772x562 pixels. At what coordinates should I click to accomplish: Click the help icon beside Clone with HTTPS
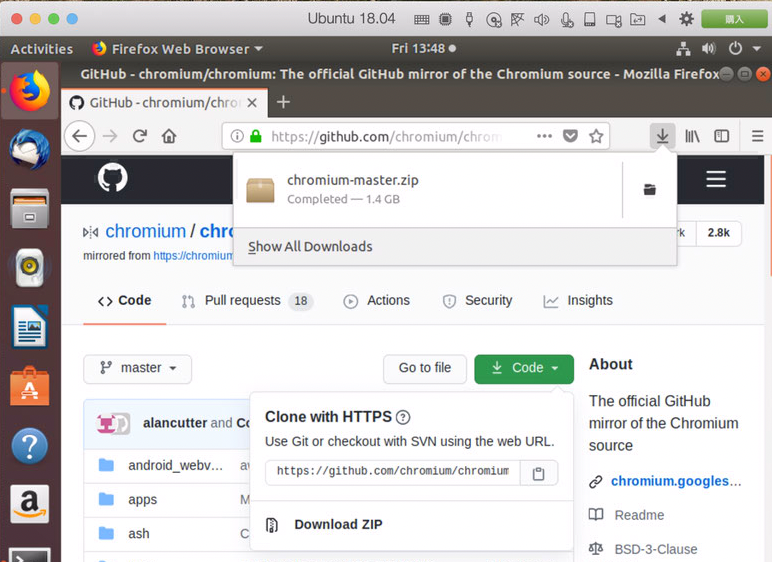(x=403, y=418)
